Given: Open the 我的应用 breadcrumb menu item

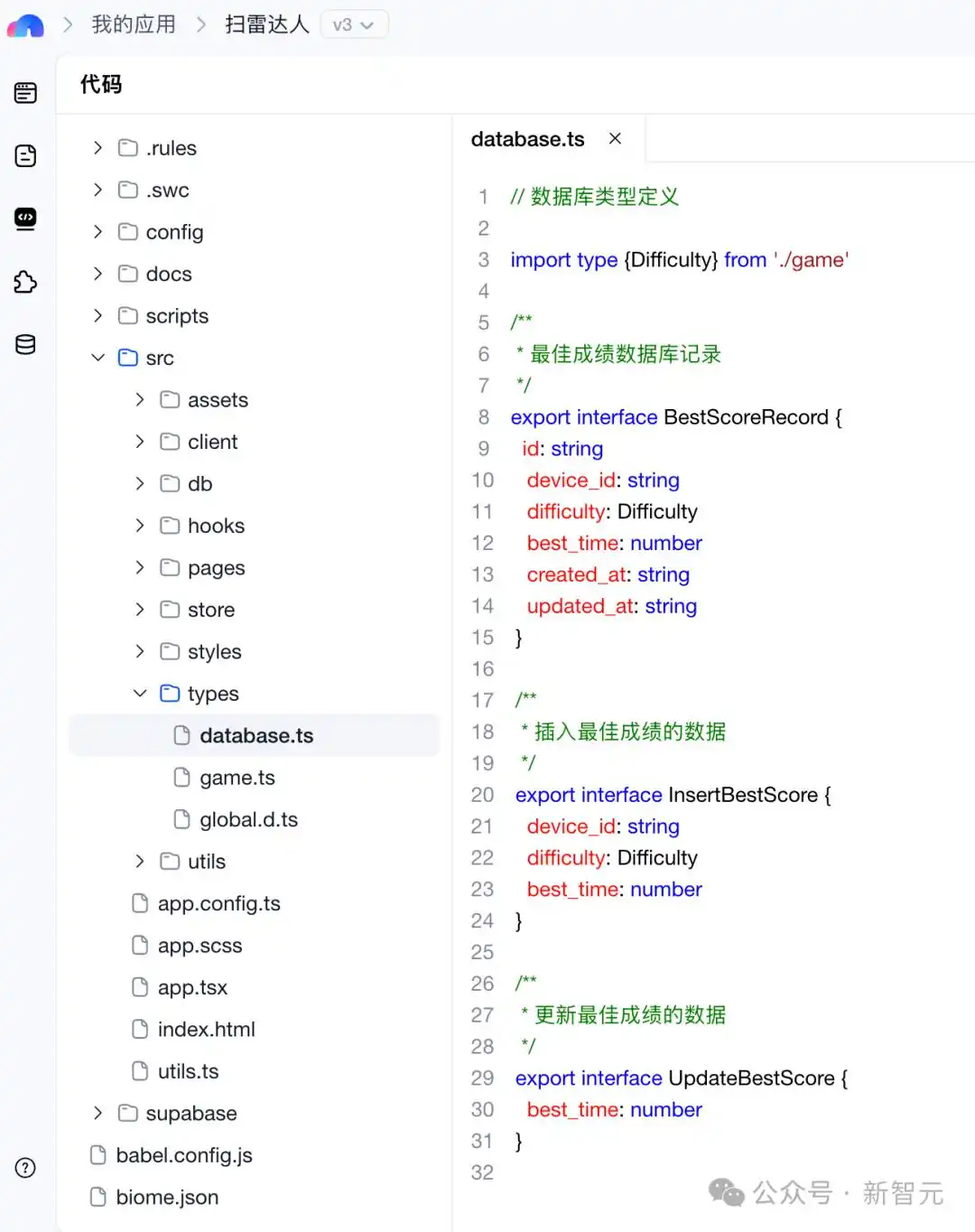Looking at the screenshot, I should point(132,24).
